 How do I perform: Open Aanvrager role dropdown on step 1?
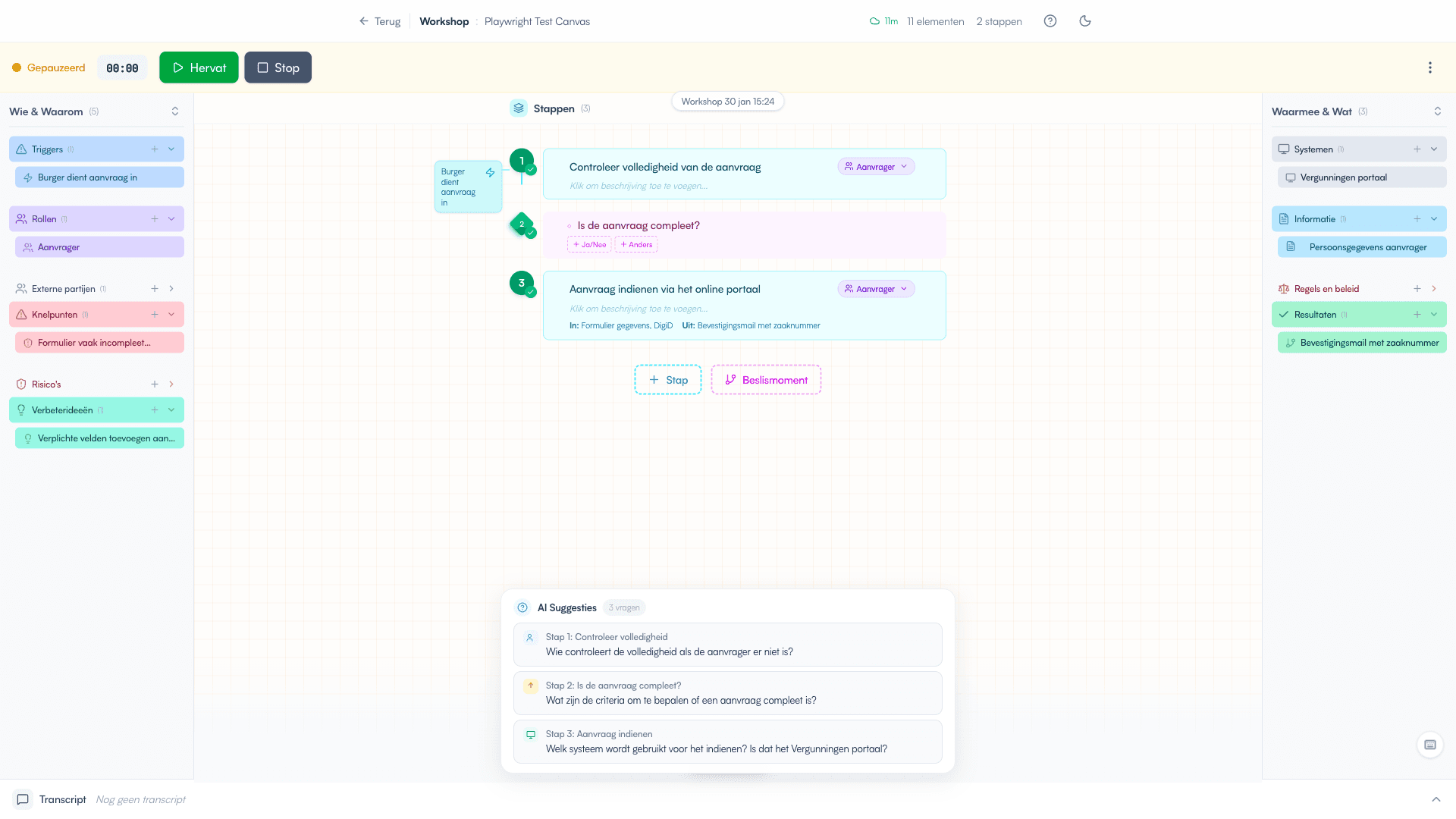(x=876, y=167)
